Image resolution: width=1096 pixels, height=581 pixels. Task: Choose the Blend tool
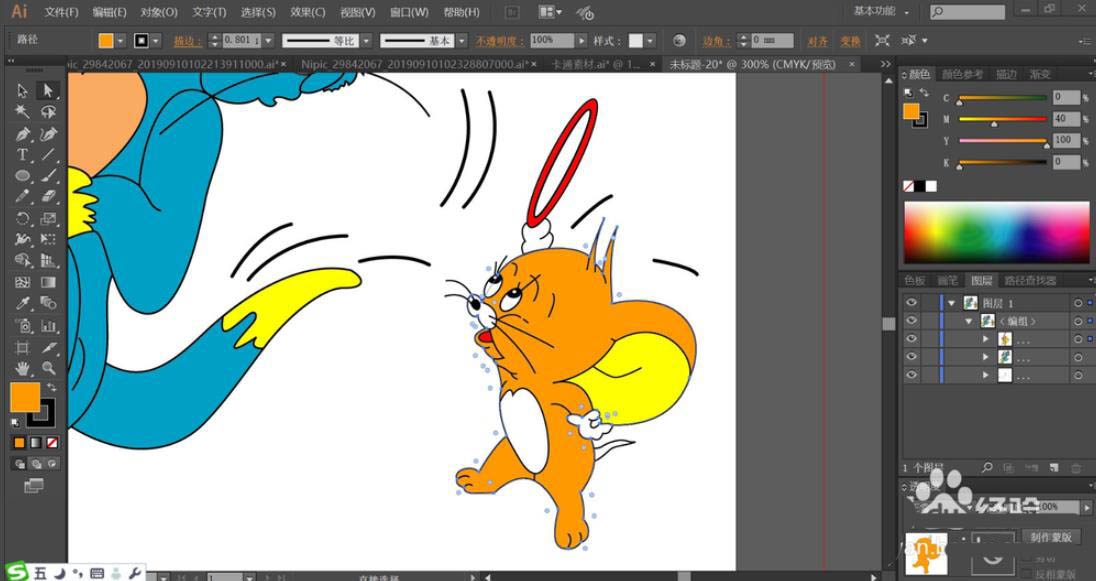point(48,303)
